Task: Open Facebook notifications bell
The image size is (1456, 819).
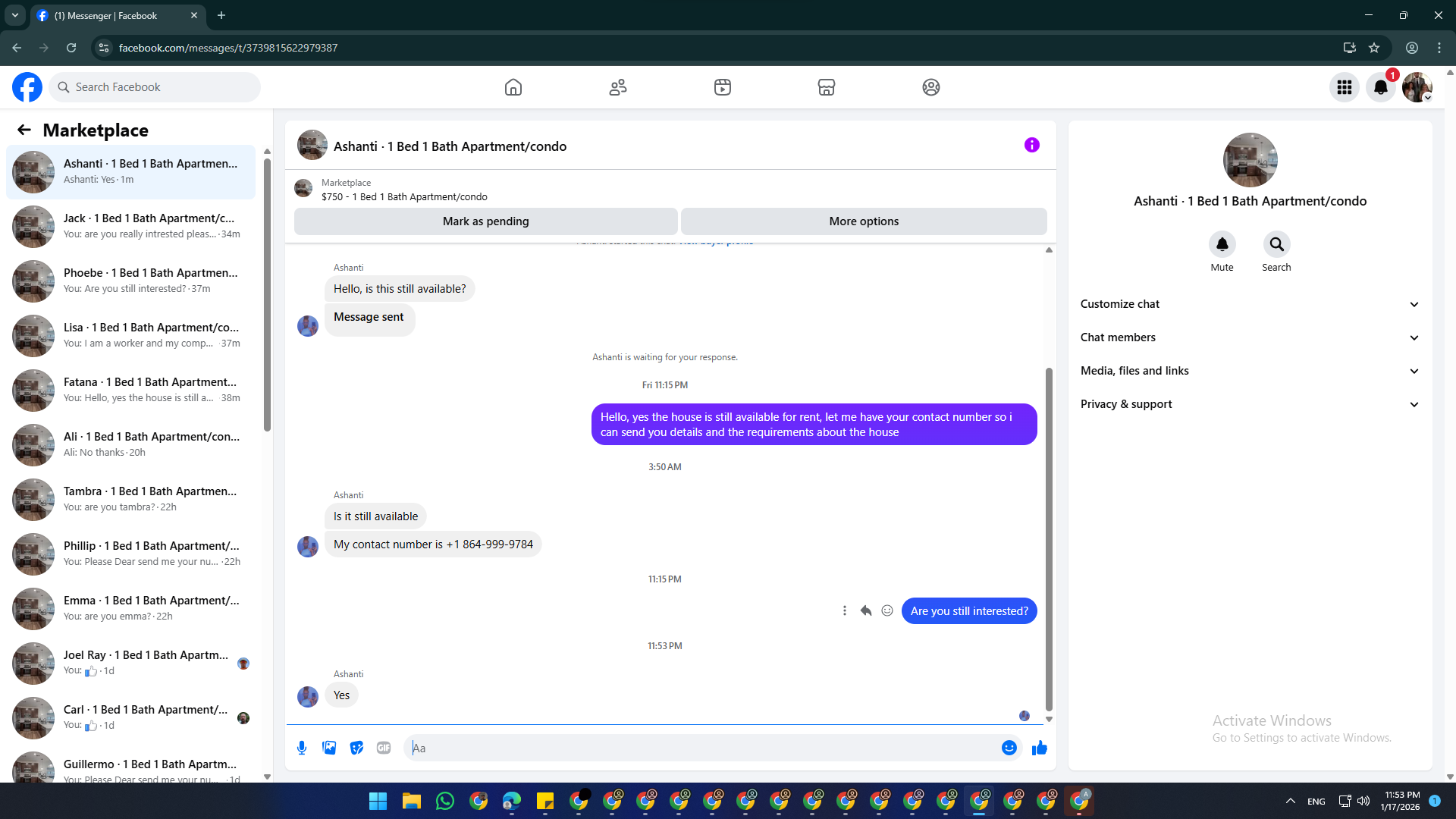Action: click(1380, 87)
